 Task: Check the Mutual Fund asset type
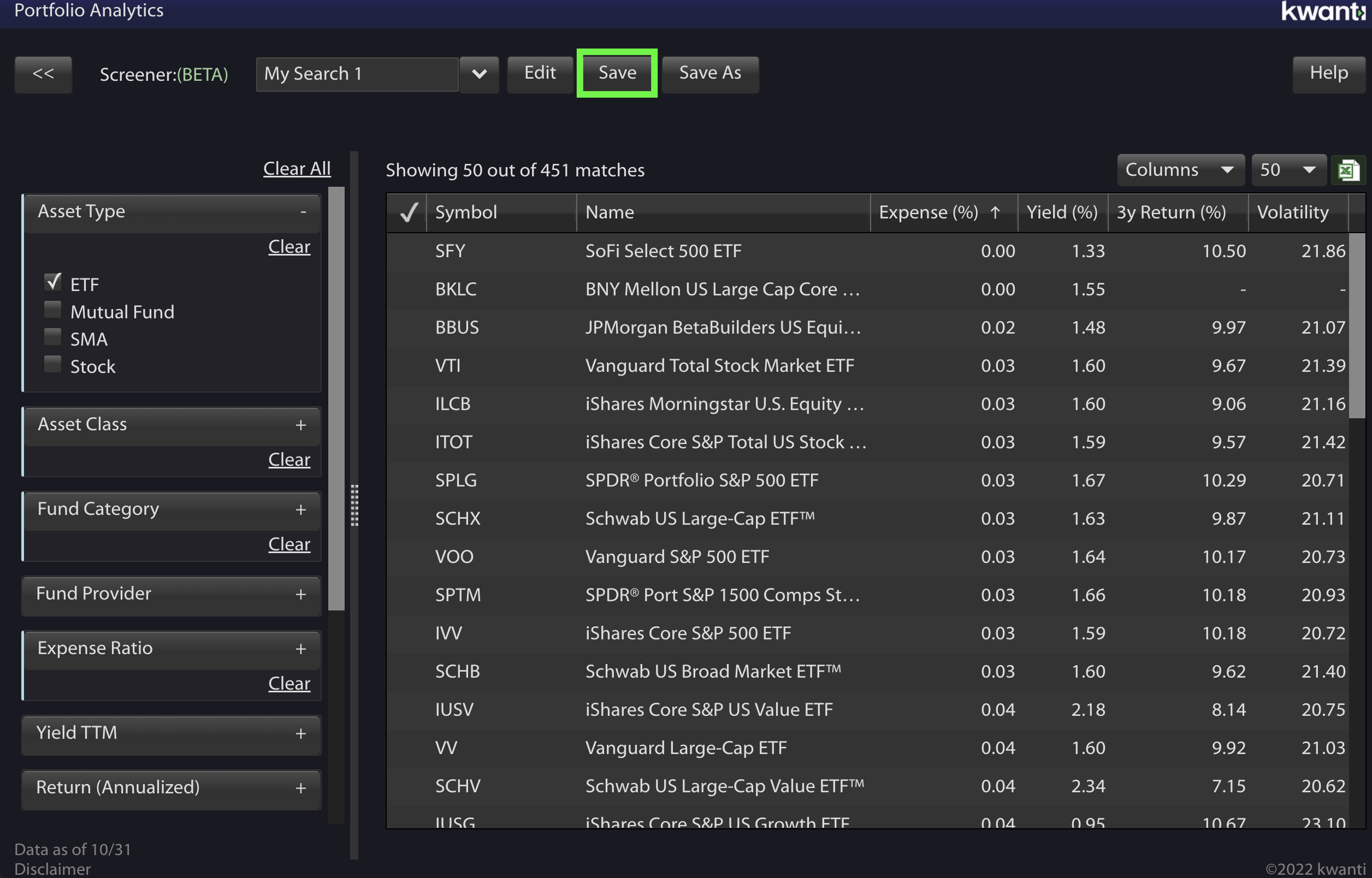coord(53,310)
